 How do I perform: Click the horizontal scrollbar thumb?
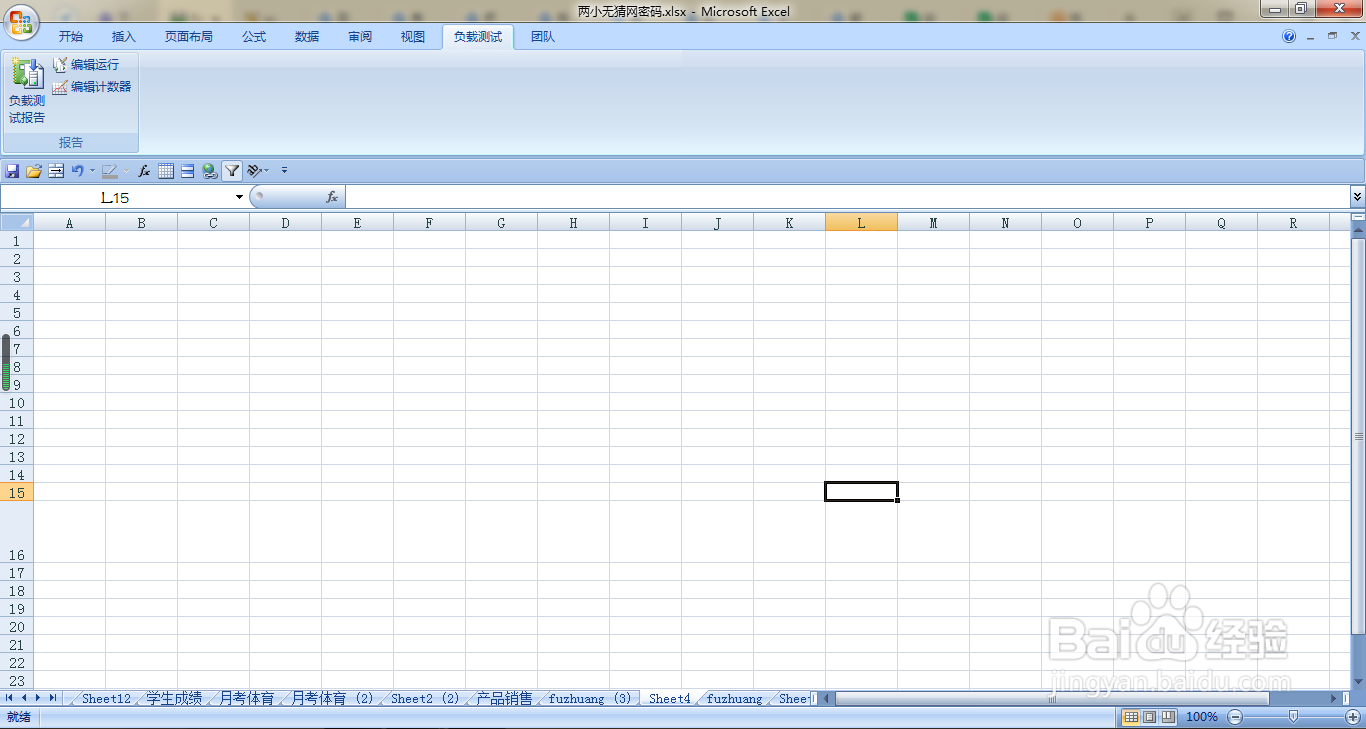pyautogui.click(x=1052, y=699)
